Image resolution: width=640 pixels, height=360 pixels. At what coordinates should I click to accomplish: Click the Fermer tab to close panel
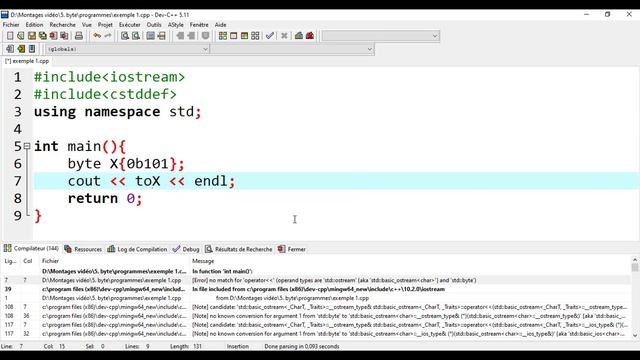point(292,249)
